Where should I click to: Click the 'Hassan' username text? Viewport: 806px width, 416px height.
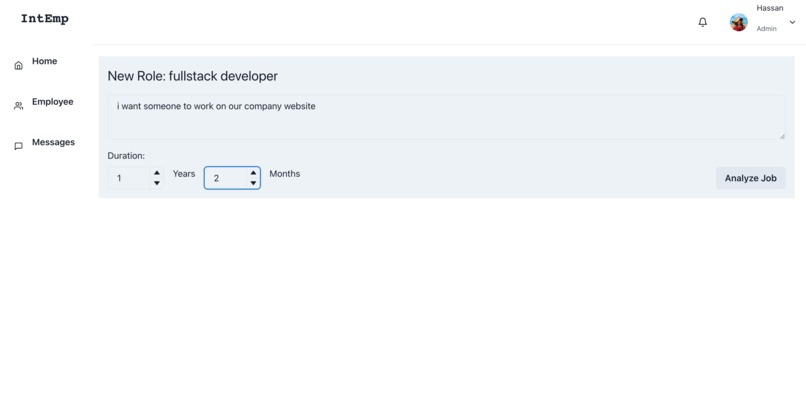tap(770, 8)
